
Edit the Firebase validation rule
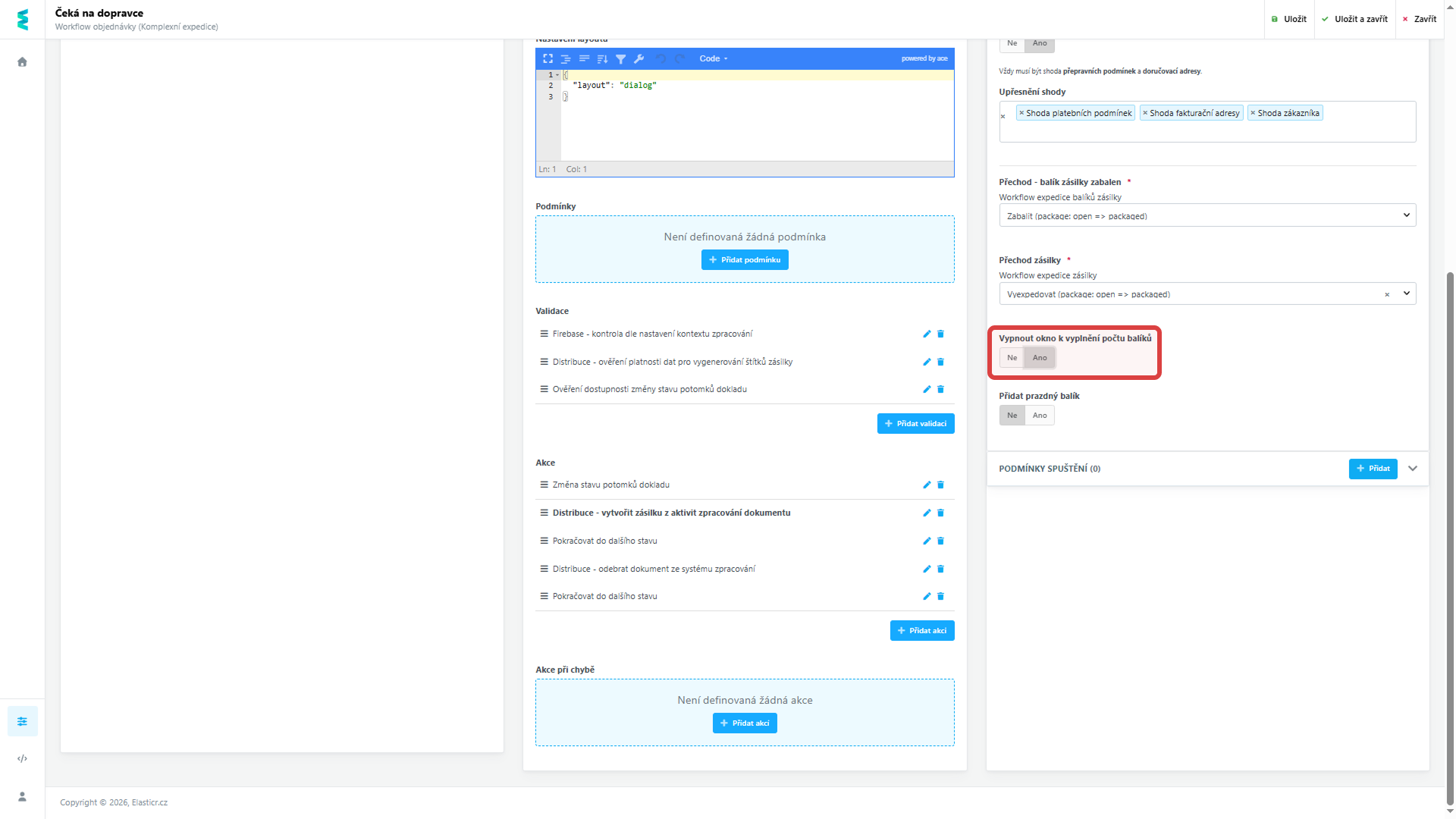pos(926,334)
